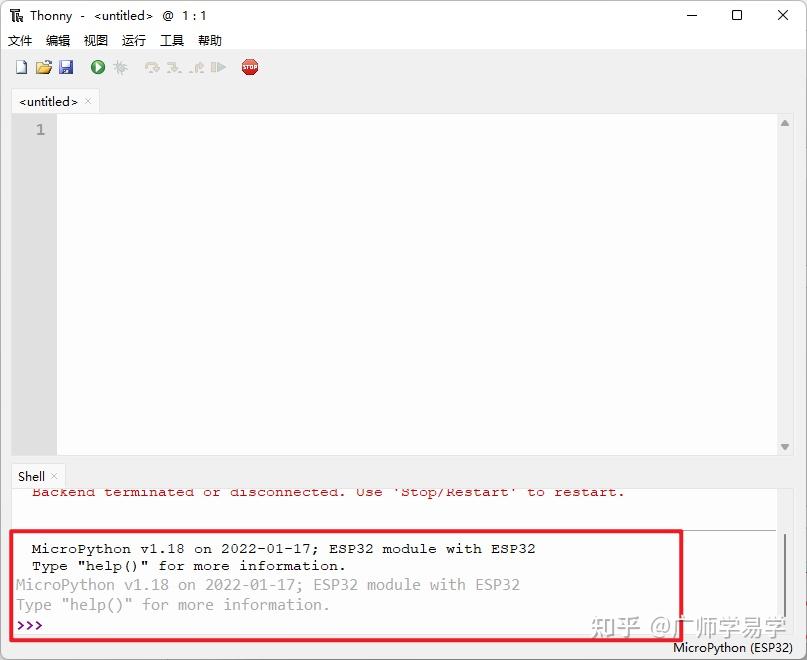Viewport: 807px width, 660px height.
Task: Open the 文件 menu
Action: point(21,40)
